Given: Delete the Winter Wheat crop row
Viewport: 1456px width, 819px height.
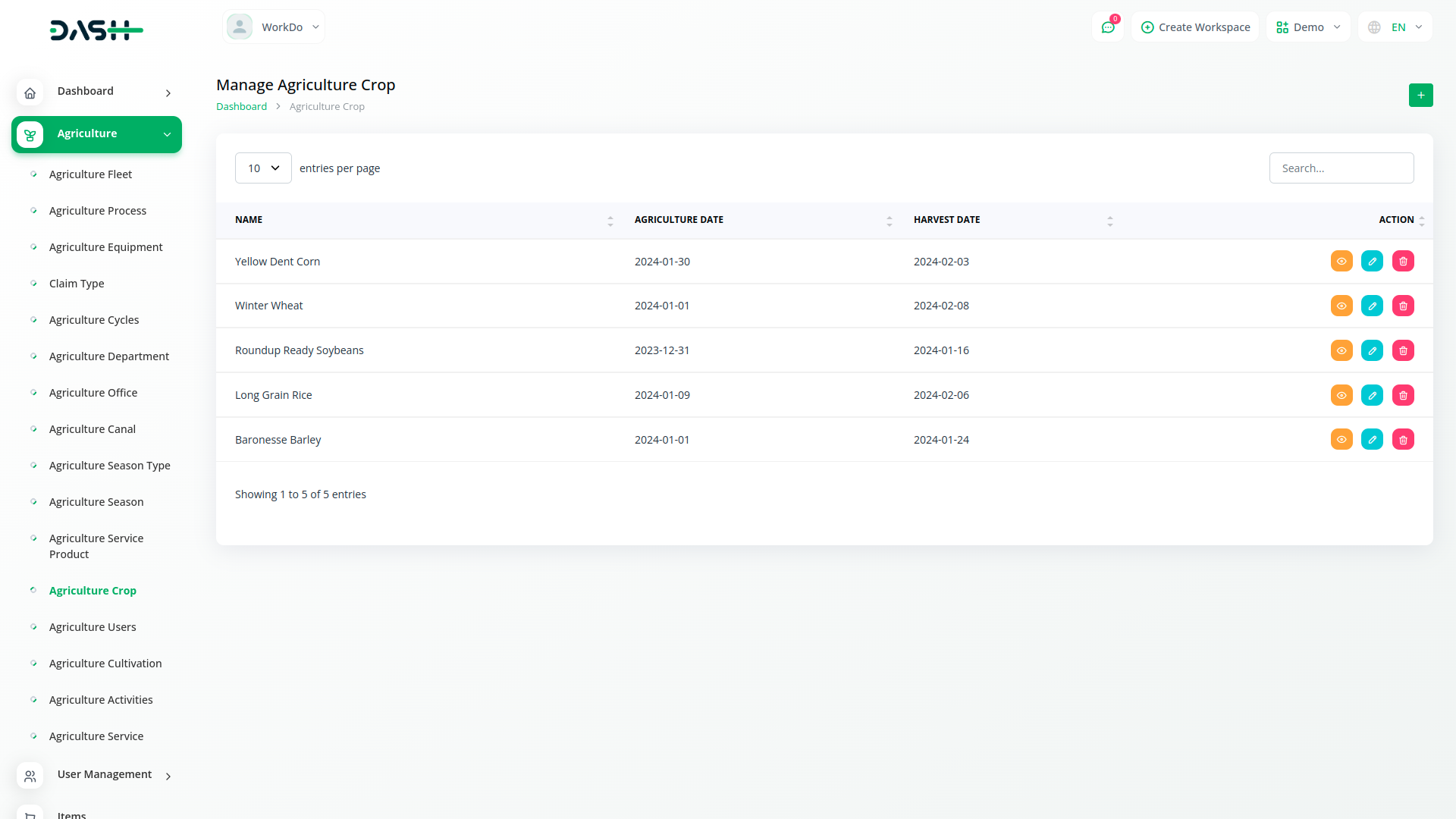Looking at the screenshot, I should point(1403,306).
